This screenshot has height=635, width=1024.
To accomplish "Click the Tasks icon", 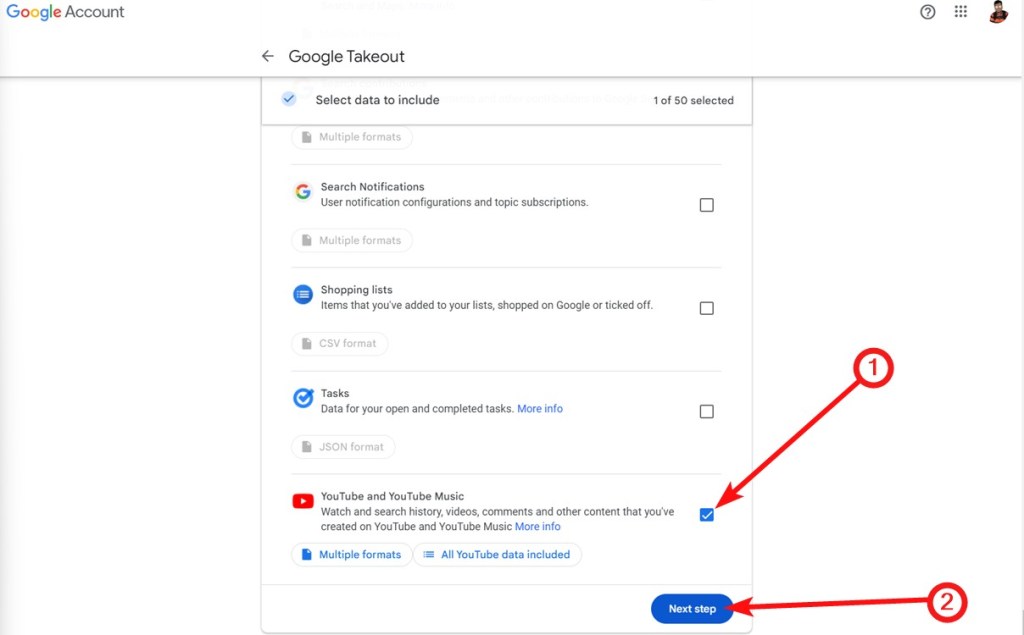I will (303, 398).
